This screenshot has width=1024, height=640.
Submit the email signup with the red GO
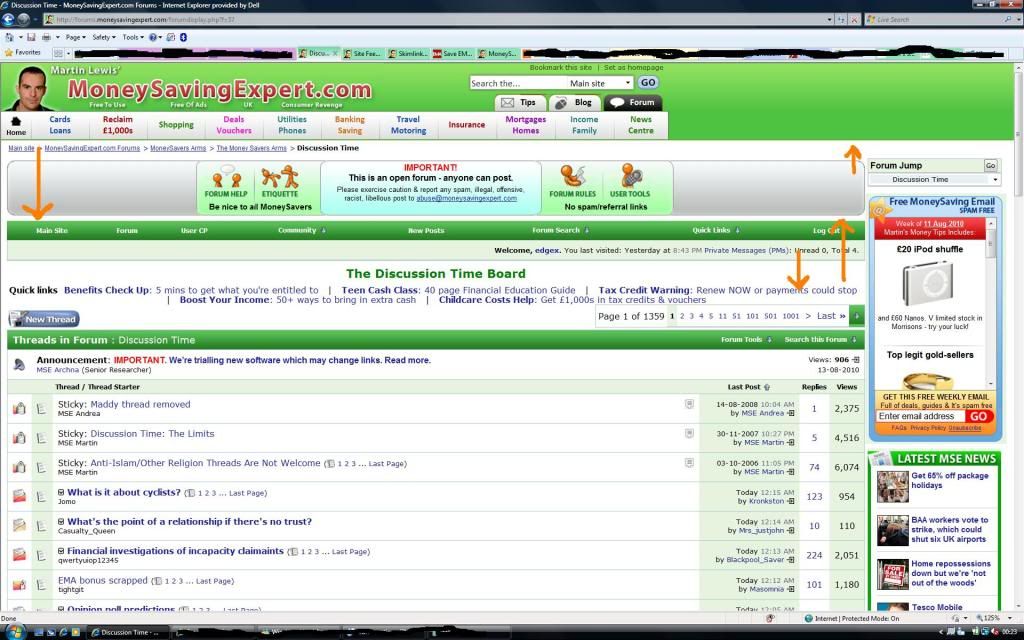(x=978, y=416)
